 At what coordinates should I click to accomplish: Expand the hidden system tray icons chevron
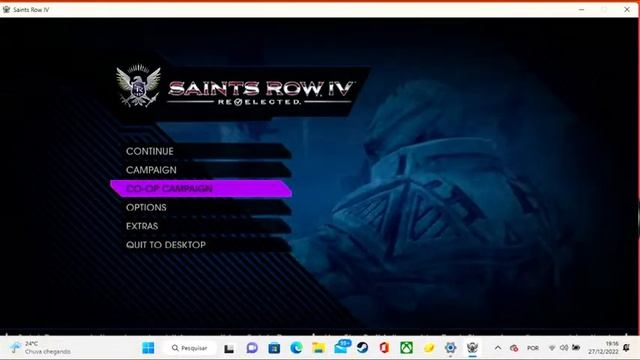pos(498,348)
